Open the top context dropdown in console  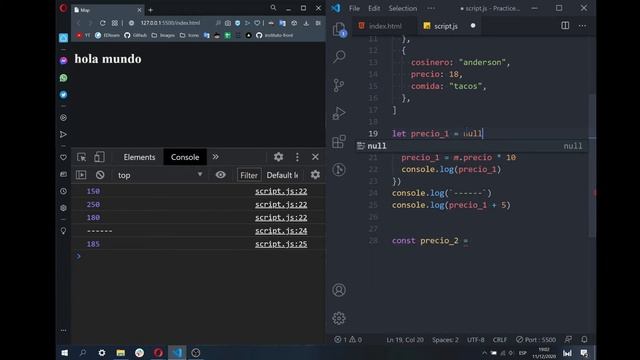[x=159, y=175]
